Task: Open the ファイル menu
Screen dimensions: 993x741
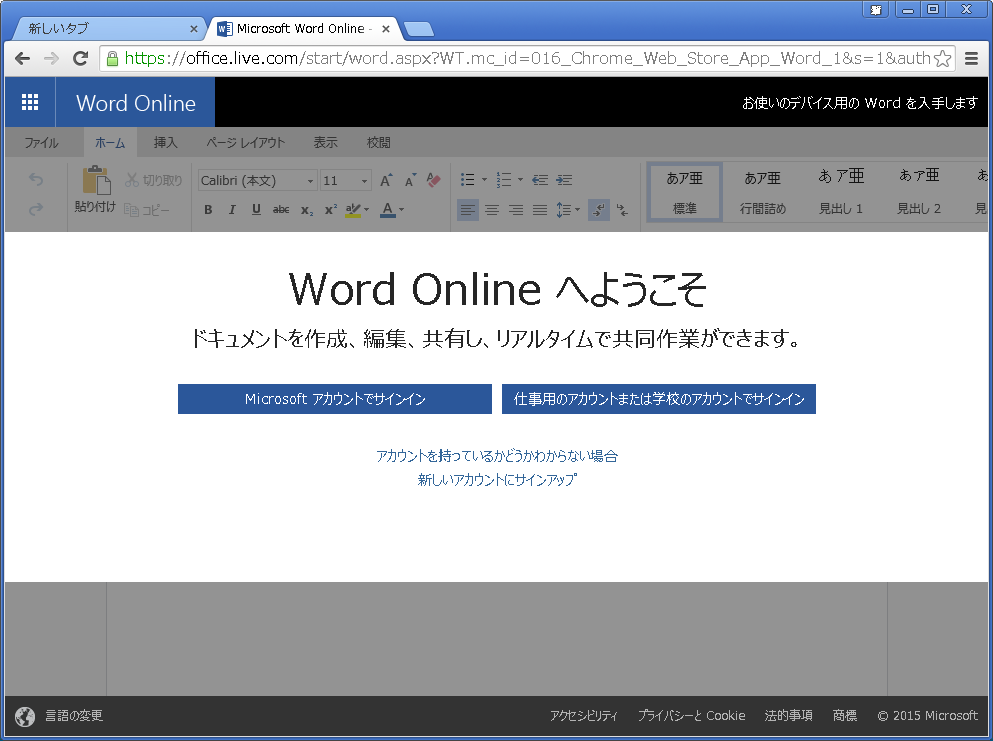Action: [41, 142]
